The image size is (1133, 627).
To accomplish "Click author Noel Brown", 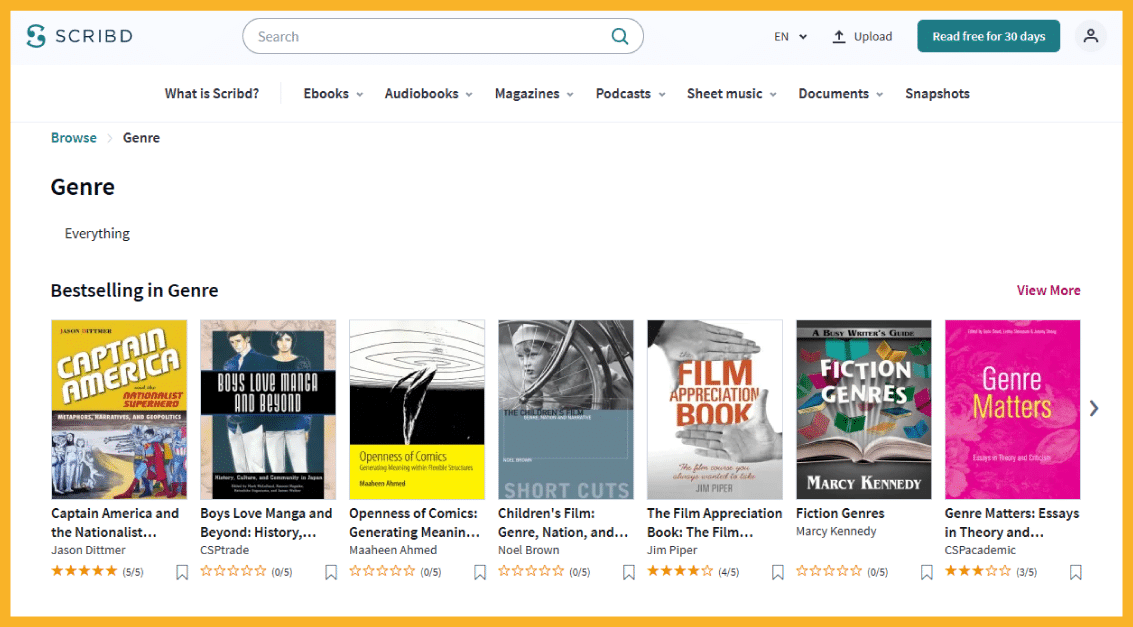I will (x=528, y=550).
